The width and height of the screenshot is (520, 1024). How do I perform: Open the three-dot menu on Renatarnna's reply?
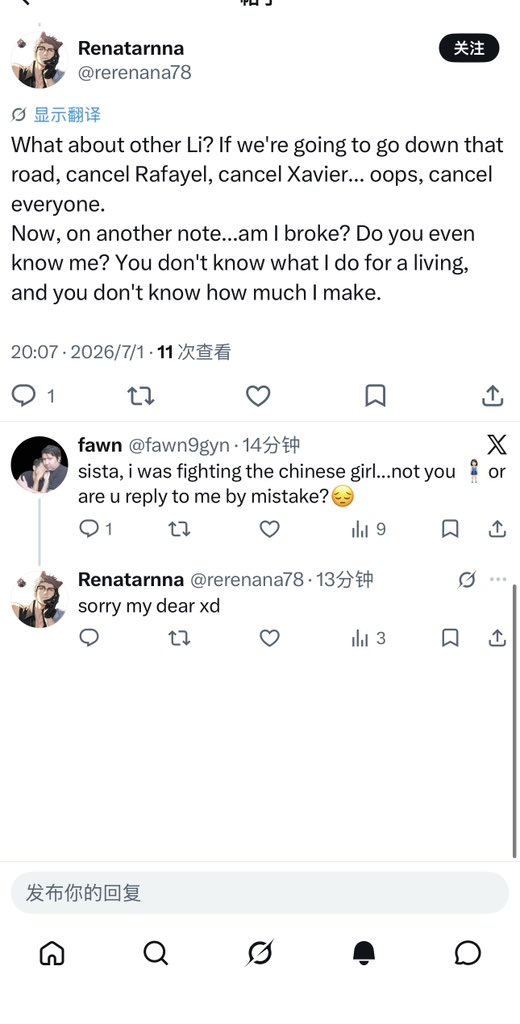pos(498,579)
